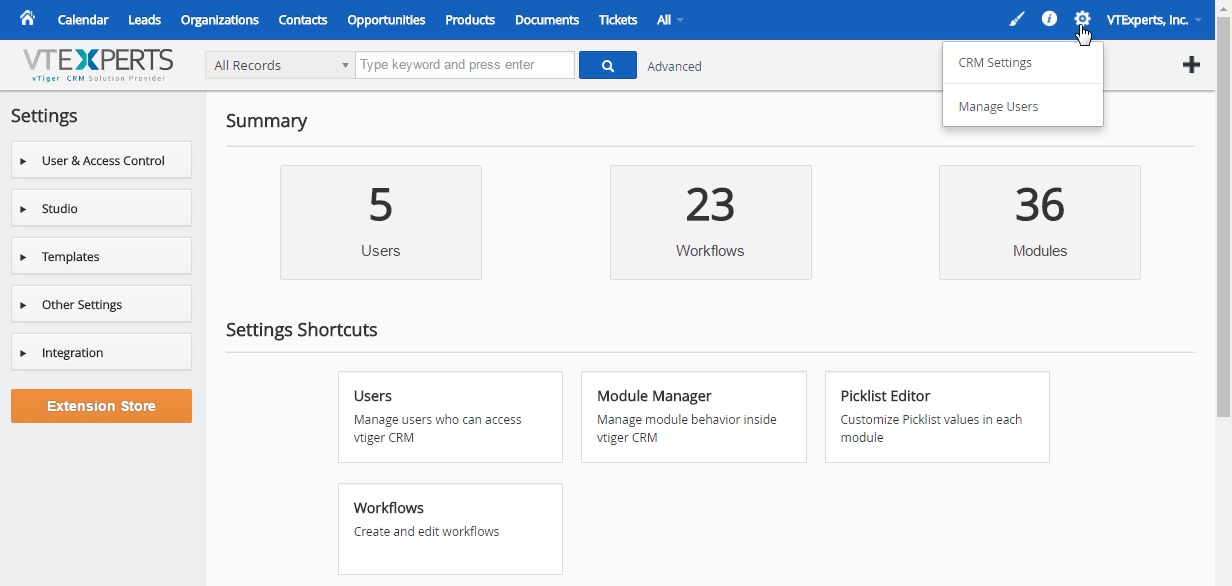Click the VTExperts logo
Screen dimensions: 1232x586
tap(97, 65)
